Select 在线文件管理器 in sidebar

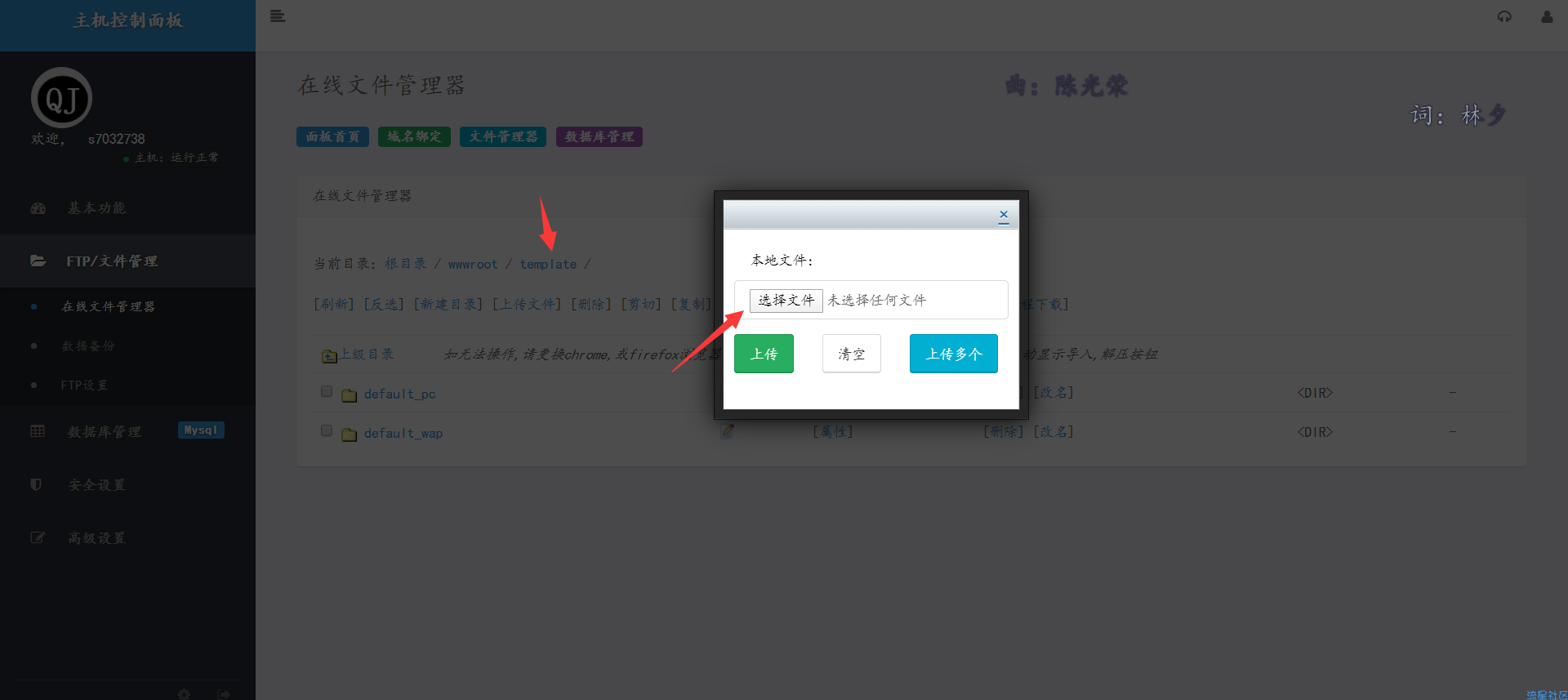click(x=109, y=306)
